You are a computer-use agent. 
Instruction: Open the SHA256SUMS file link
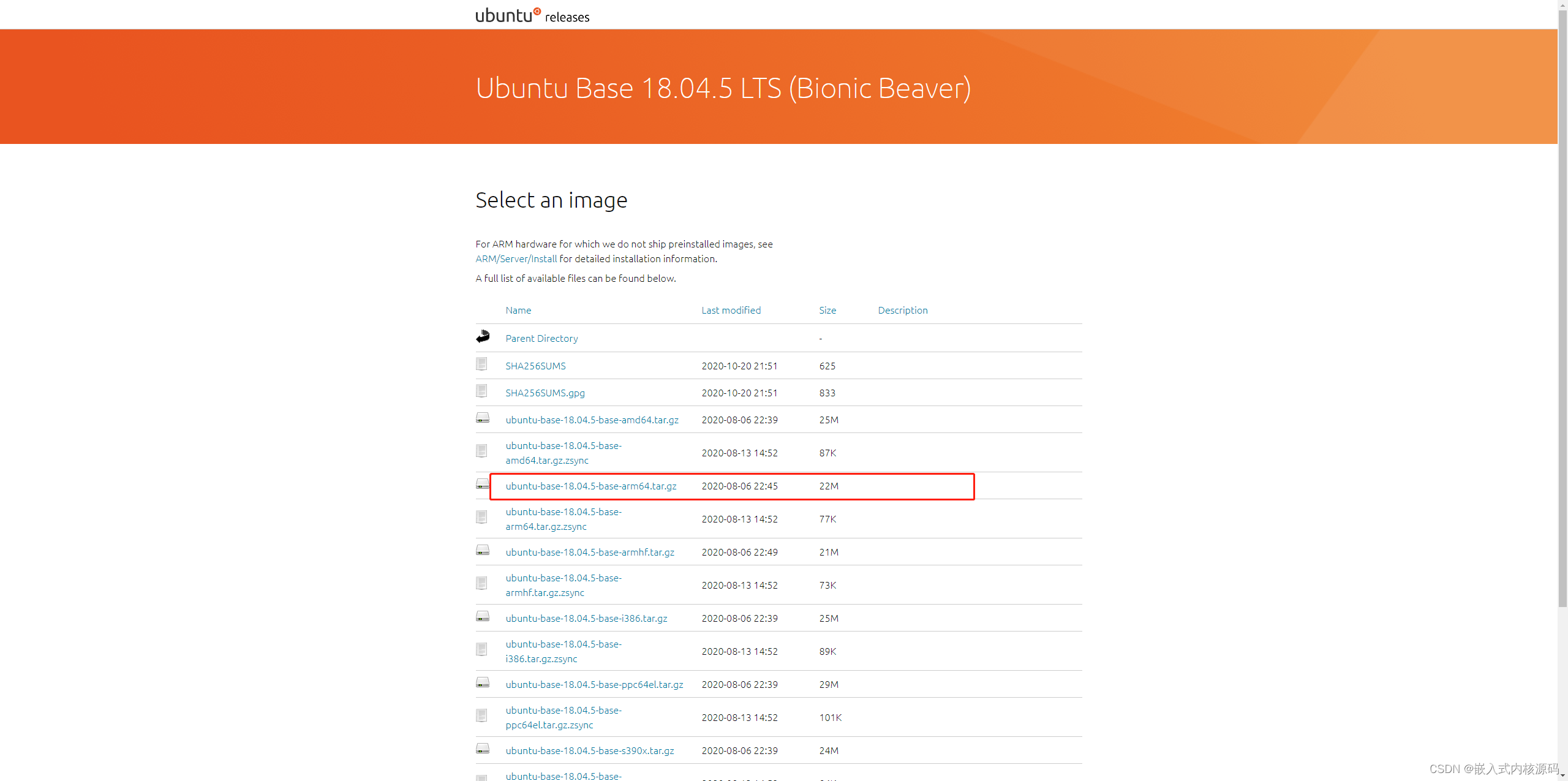[535, 366]
